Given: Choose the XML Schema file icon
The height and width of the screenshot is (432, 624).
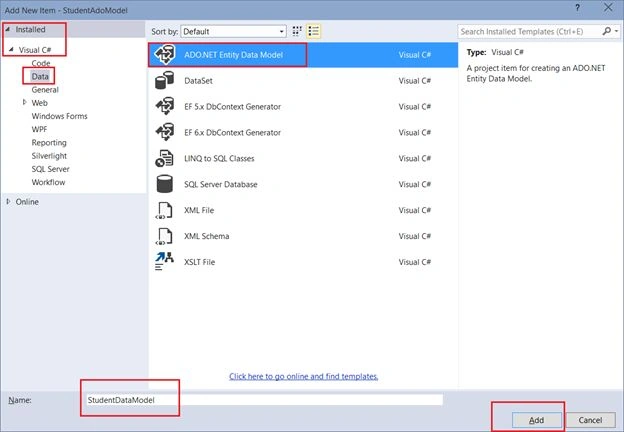Looking at the screenshot, I should point(164,236).
